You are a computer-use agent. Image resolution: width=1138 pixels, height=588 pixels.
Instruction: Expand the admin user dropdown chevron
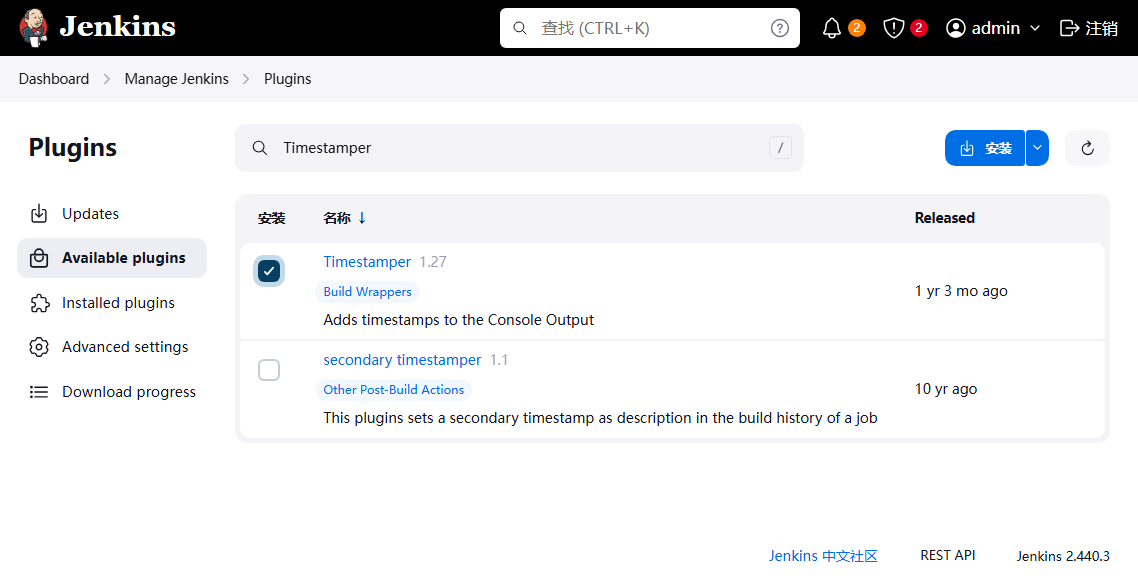pos(1035,28)
